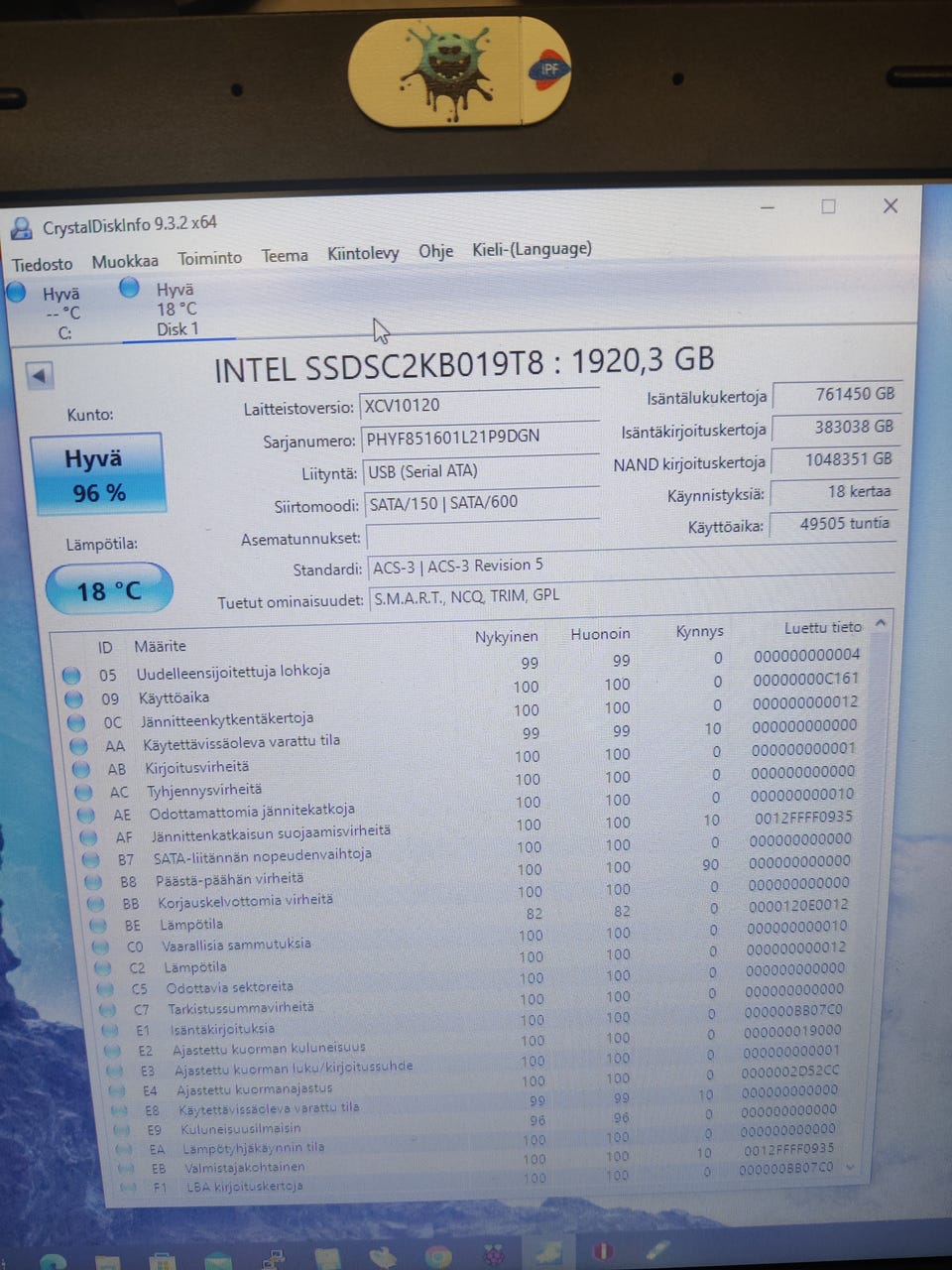Click the Huonoin column header
The image size is (952, 1270).
point(600,633)
